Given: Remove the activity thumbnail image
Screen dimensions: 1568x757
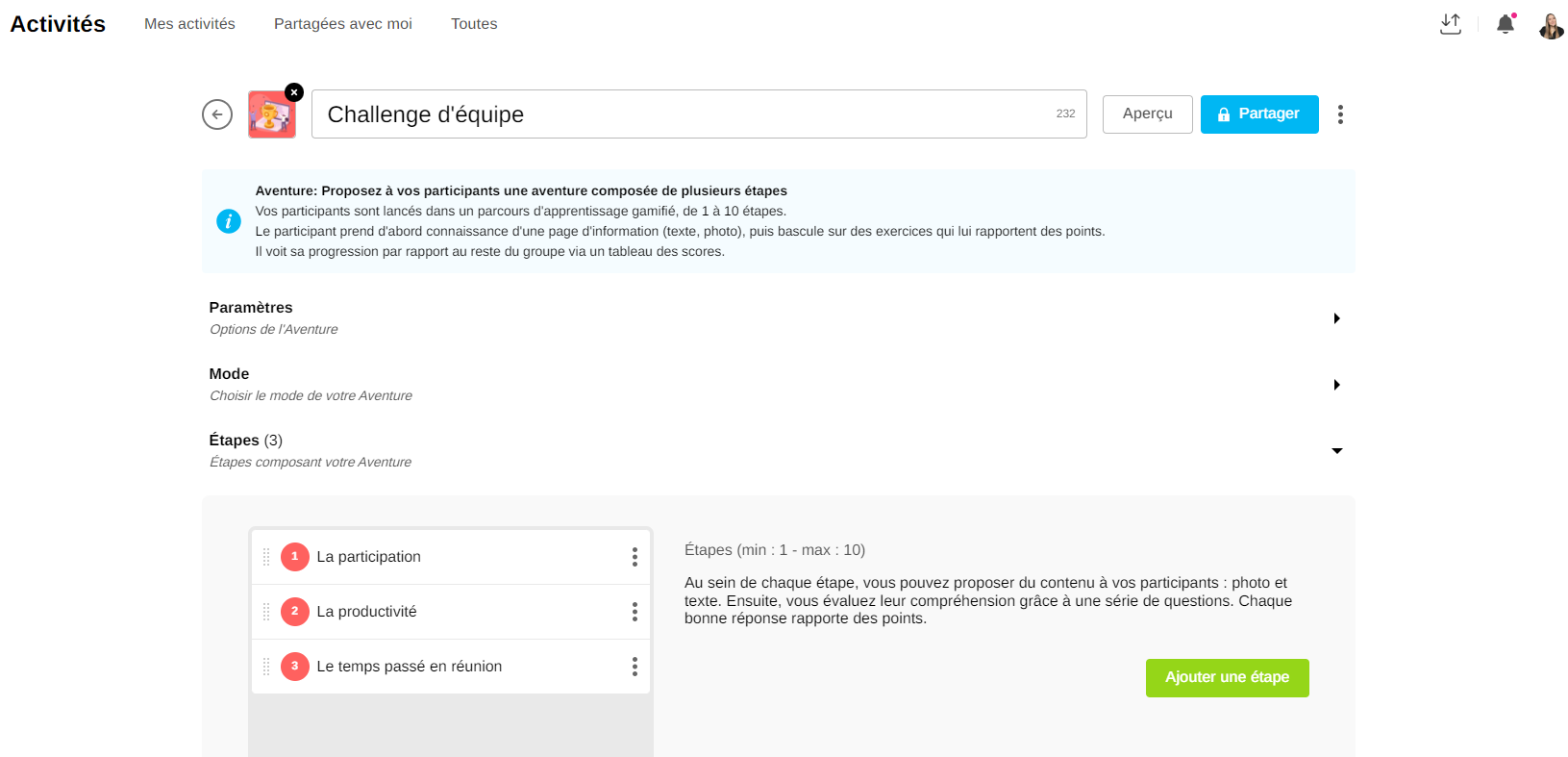Looking at the screenshot, I should coord(294,92).
